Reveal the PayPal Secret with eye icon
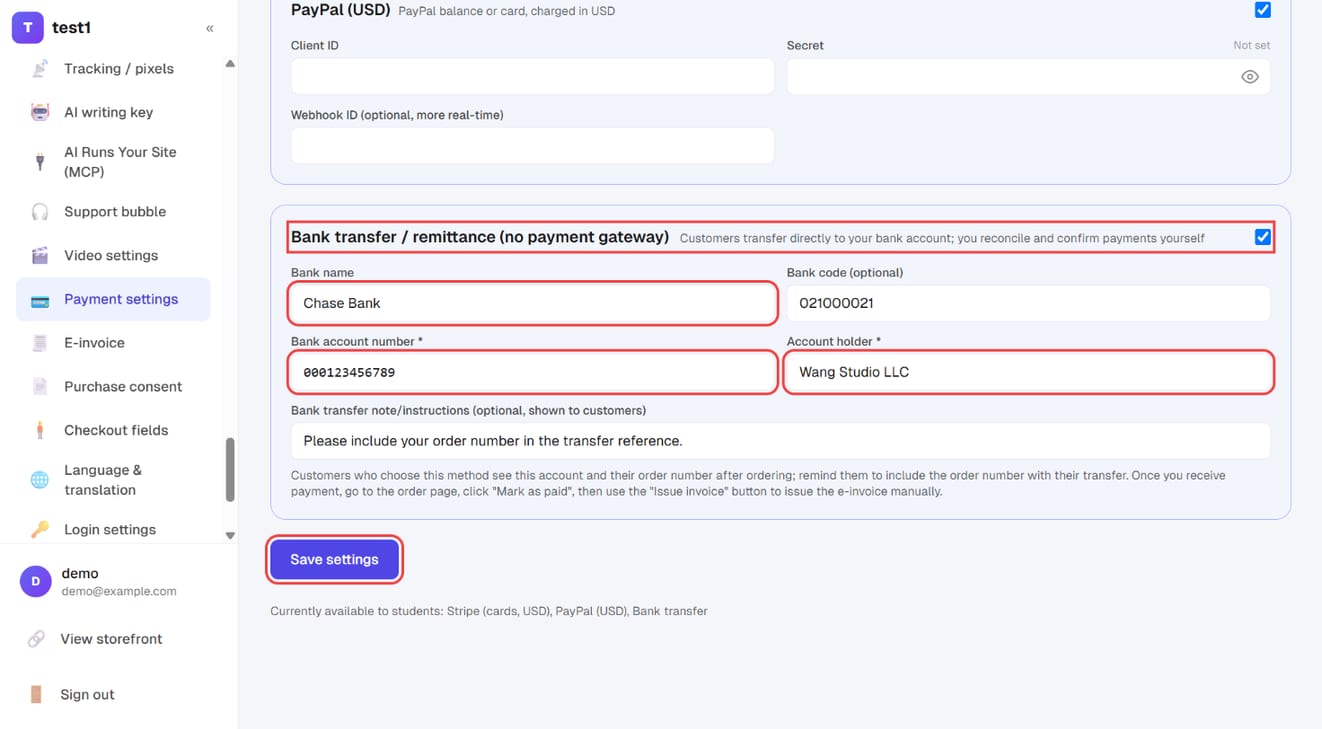 click(1250, 77)
